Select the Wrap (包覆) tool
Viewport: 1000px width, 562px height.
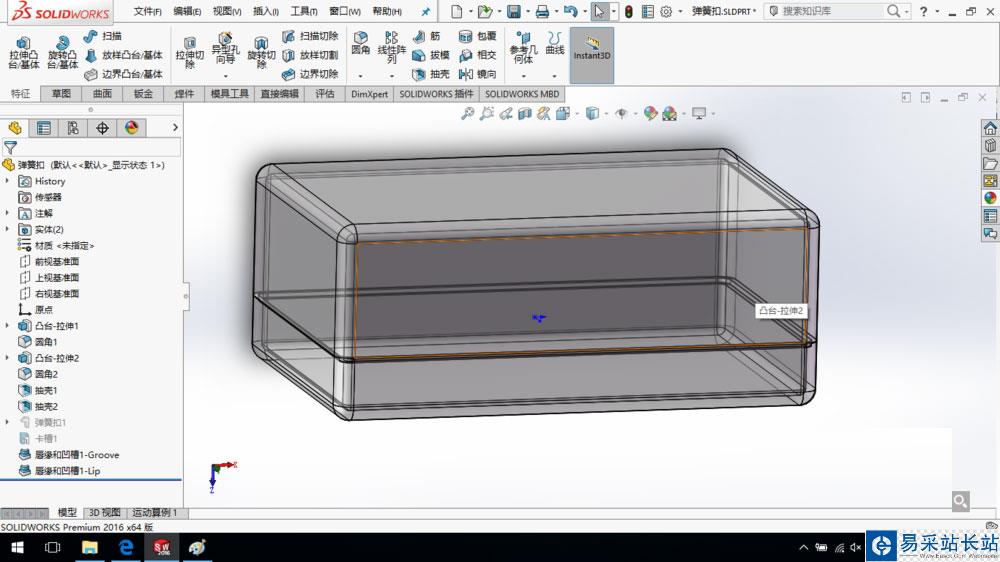pos(477,36)
